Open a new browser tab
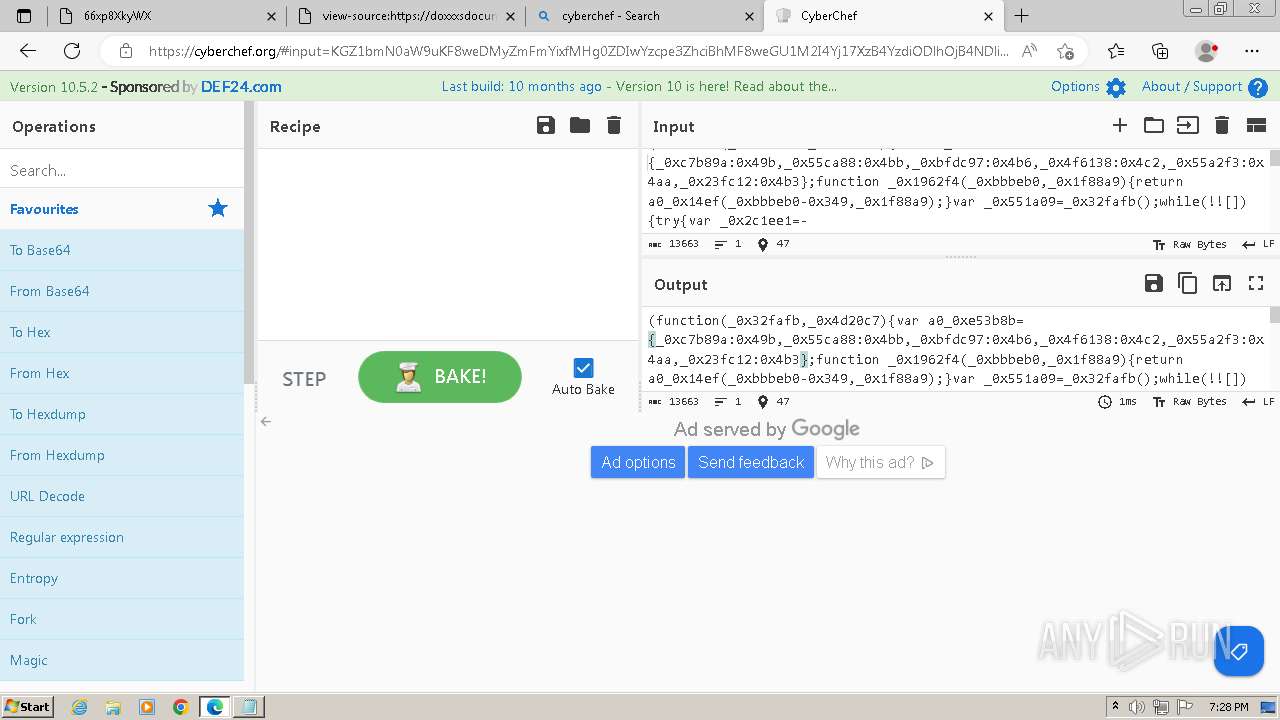Screen dimensions: 1280x720 1021,16
